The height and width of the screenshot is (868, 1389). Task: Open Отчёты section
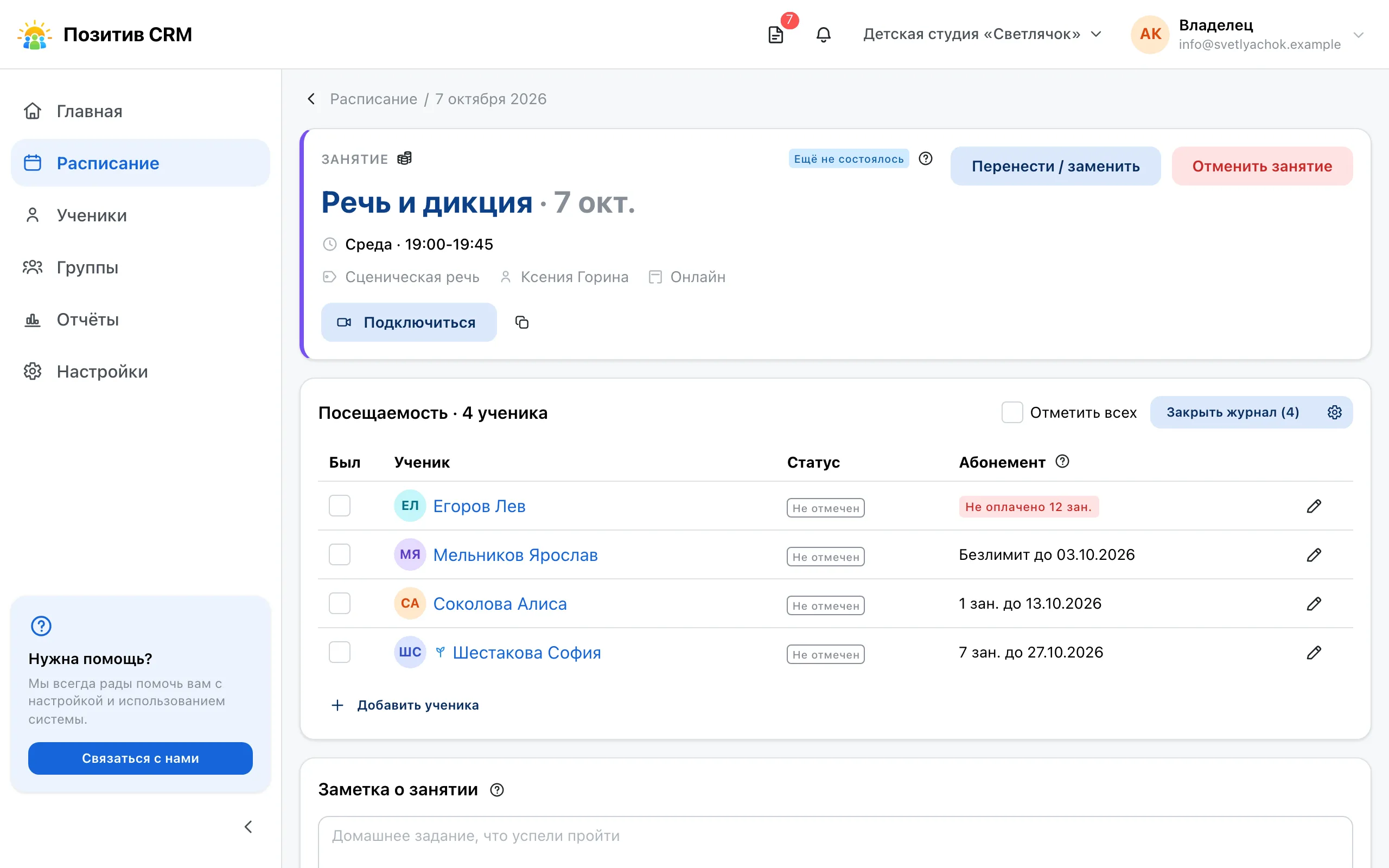click(141, 319)
